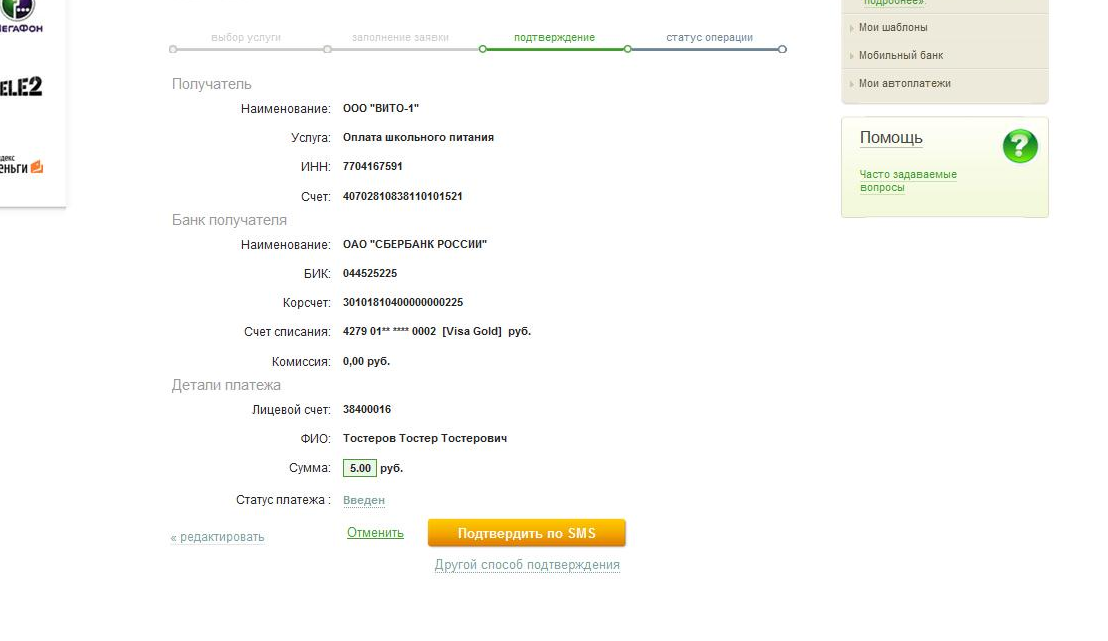Click the заполнение заявки progress step

pyautogui.click(x=400, y=37)
